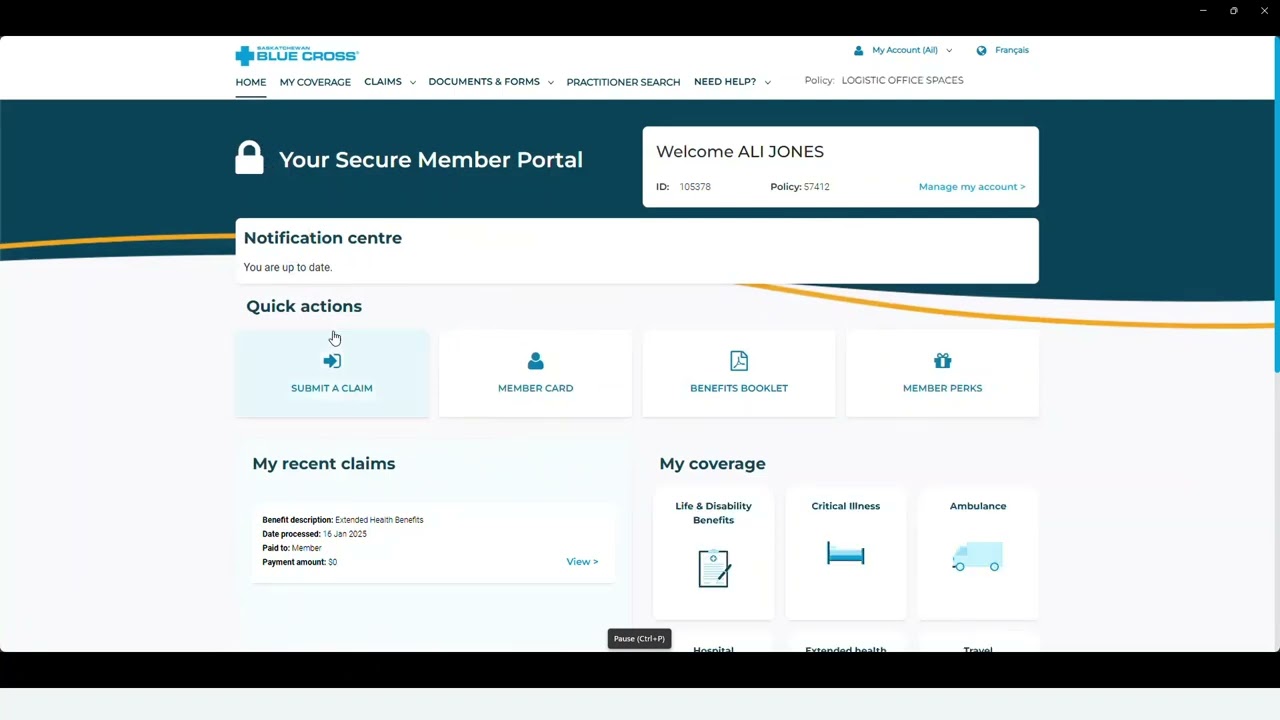Click the globe language icon
The width and height of the screenshot is (1280, 720).
pos(981,50)
